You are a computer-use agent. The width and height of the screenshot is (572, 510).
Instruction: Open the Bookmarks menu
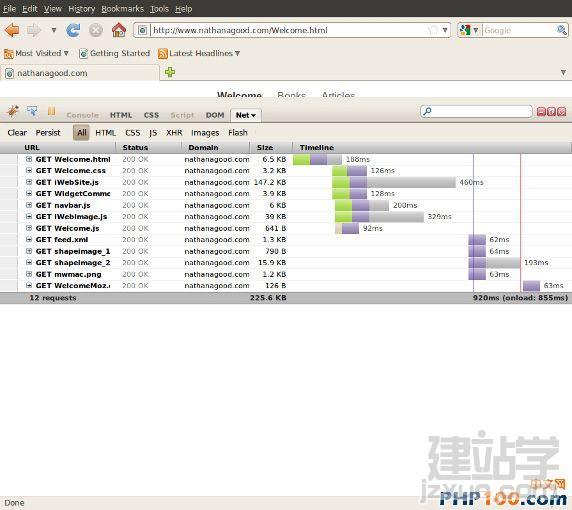click(x=123, y=8)
